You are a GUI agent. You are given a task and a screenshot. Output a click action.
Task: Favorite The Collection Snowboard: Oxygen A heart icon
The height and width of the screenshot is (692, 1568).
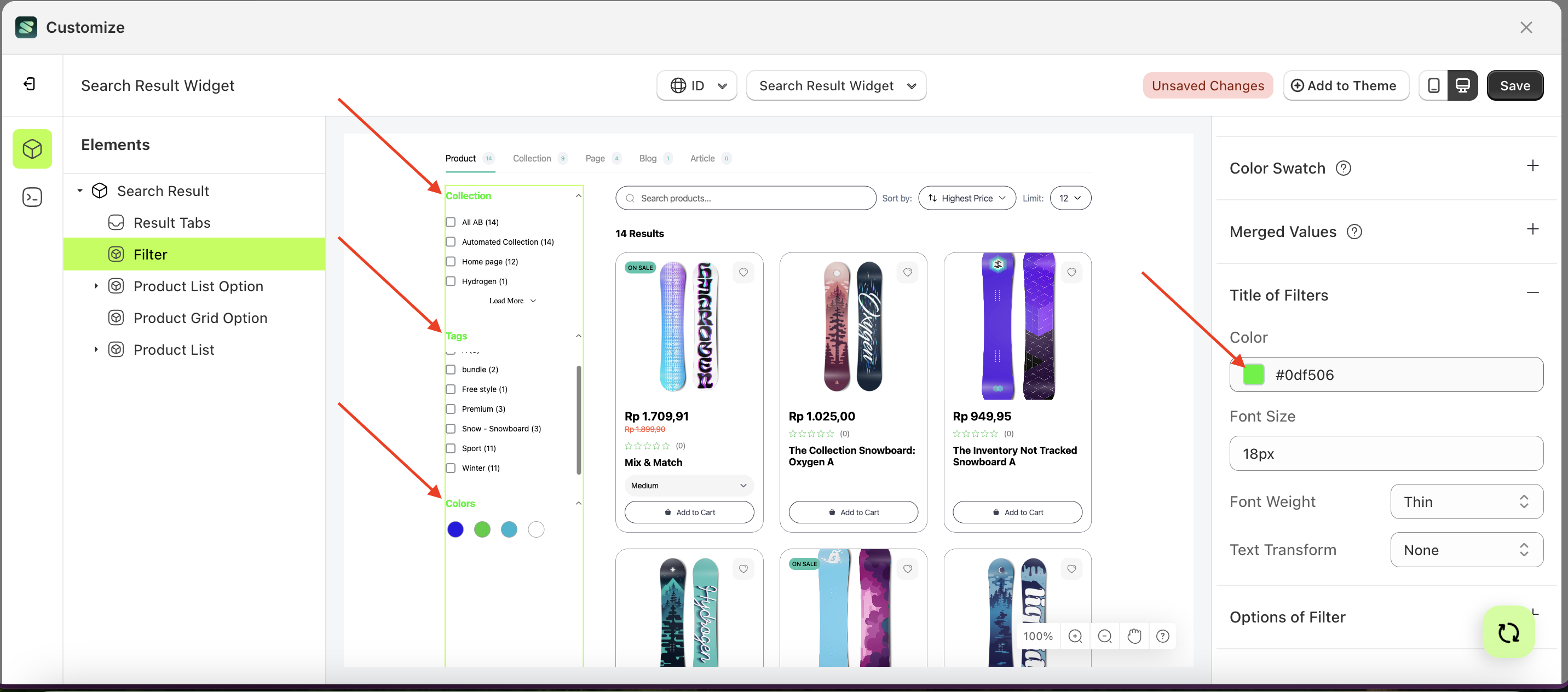(x=908, y=272)
